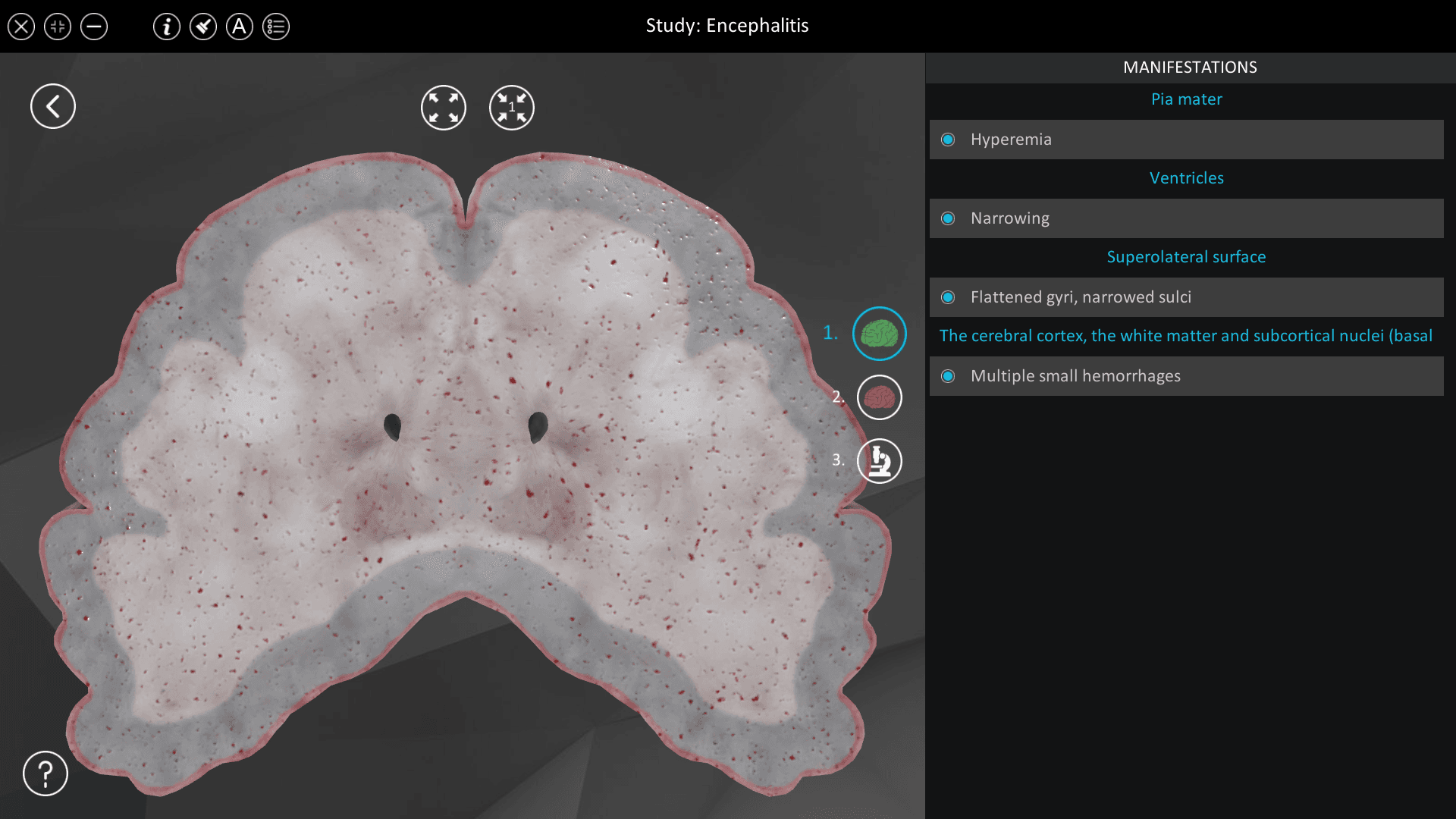Click the 'Pia mater' heading

[1187, 99]
